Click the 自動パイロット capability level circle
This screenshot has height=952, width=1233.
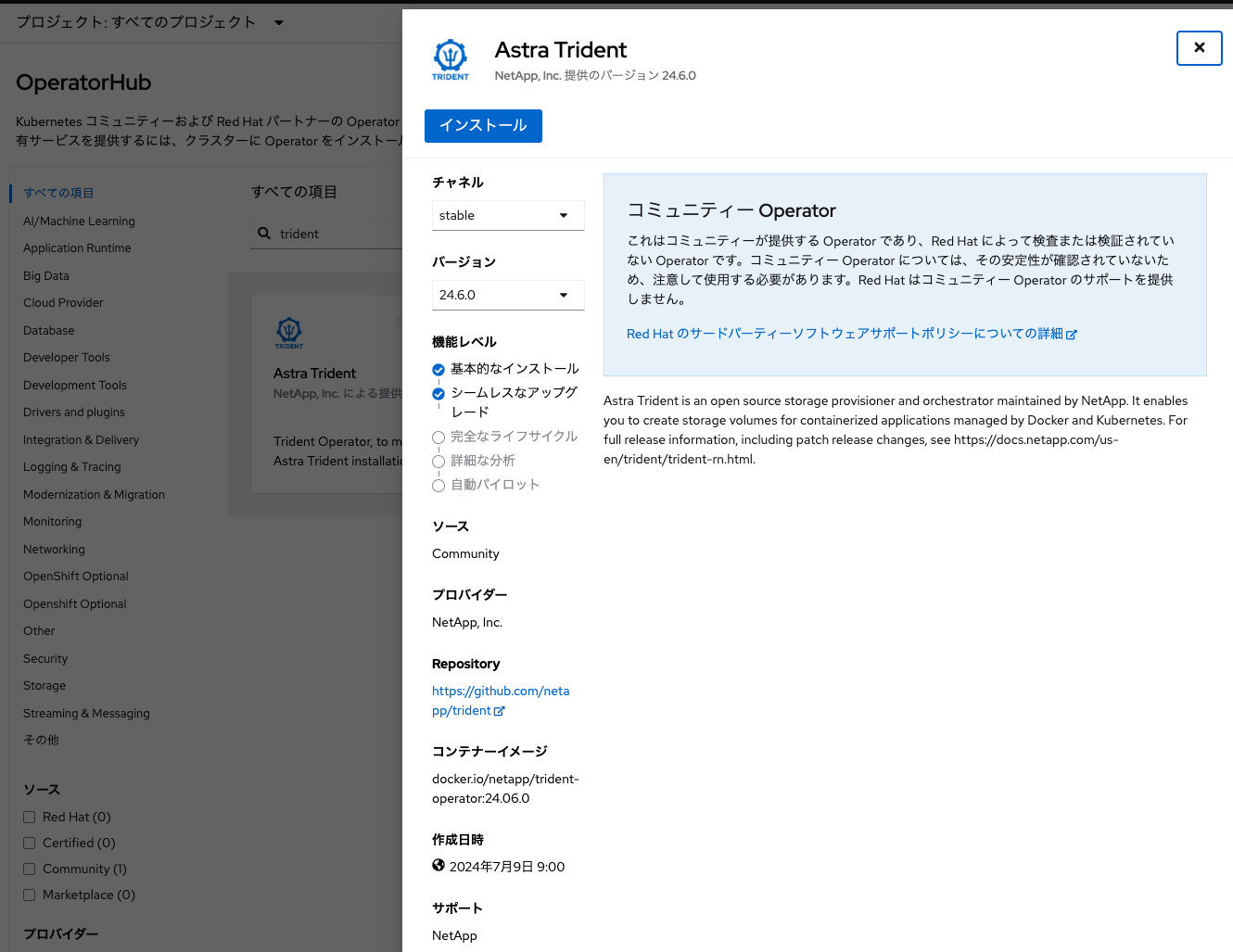pos(439,486)
